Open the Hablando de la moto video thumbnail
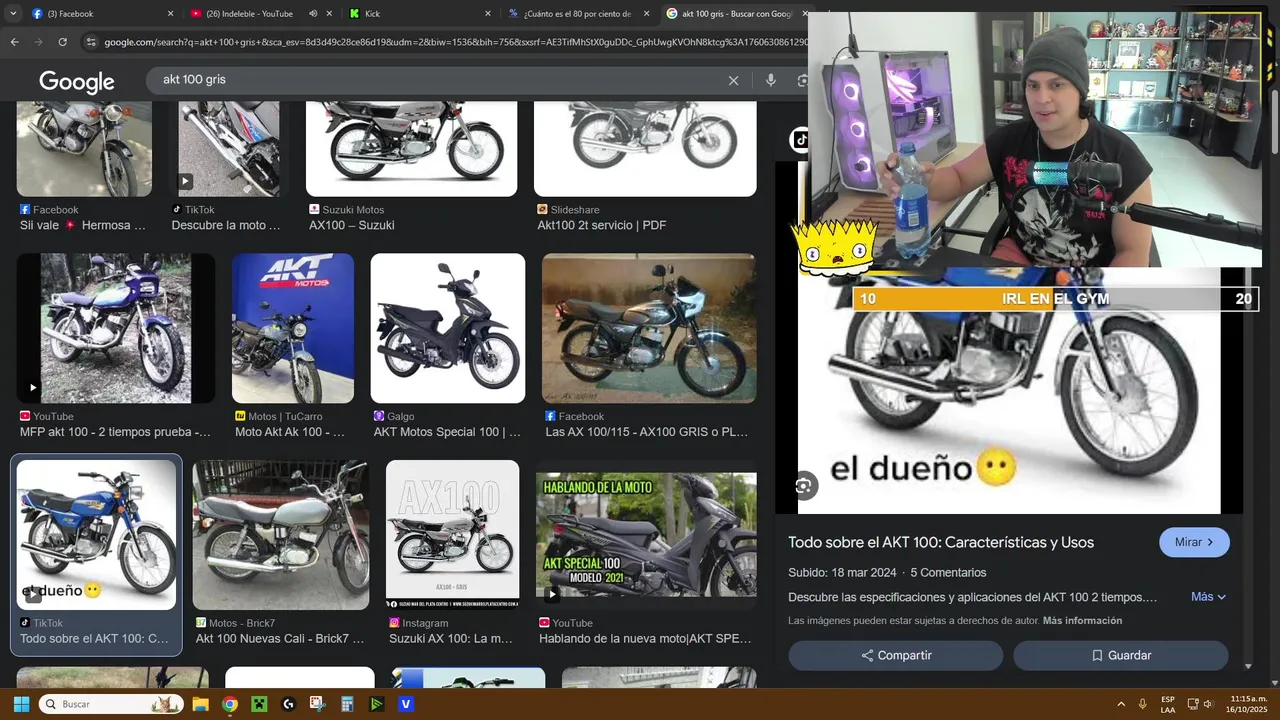This screenshot has width=1280, height=720. (646, 534)
